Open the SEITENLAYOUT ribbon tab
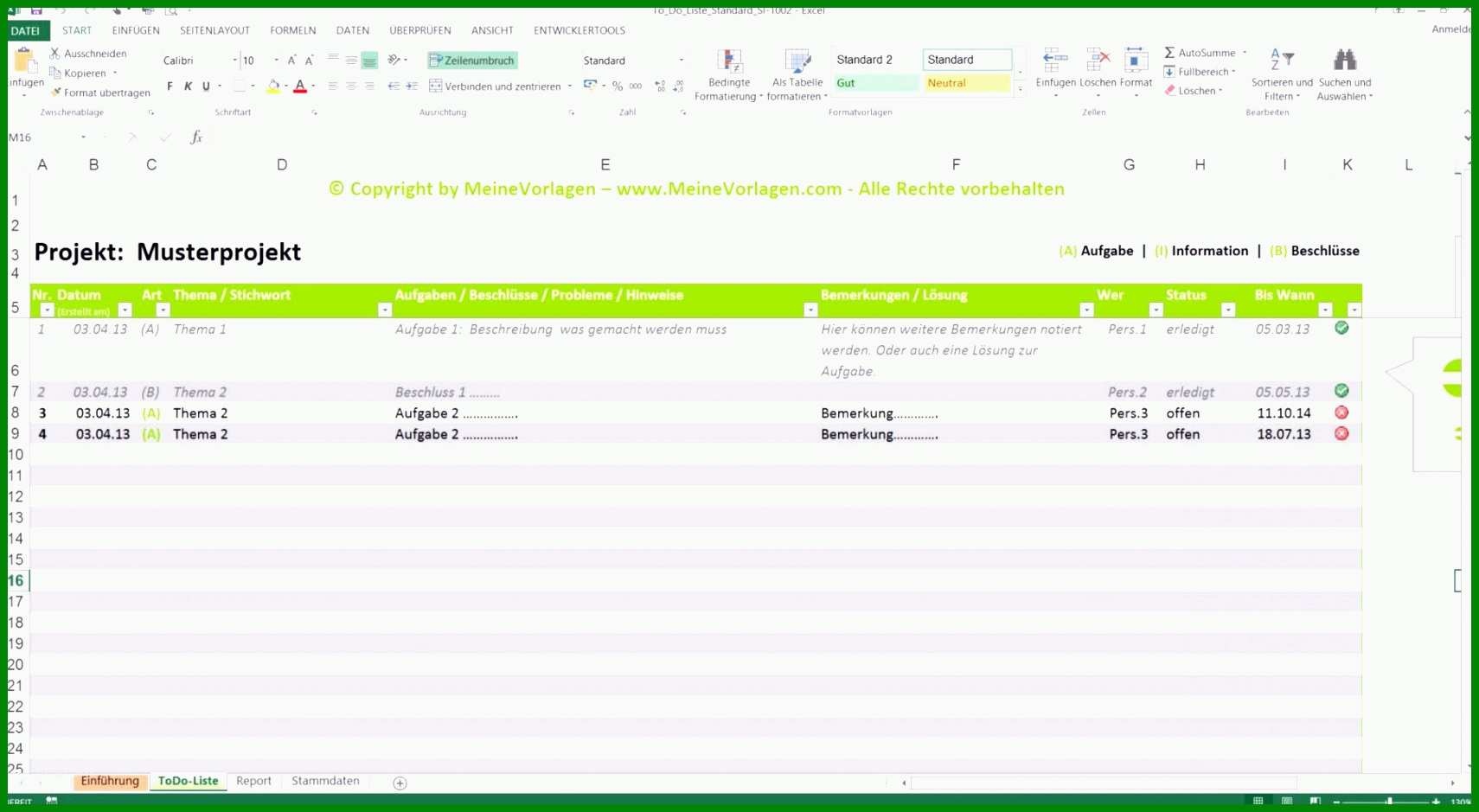This screenshot has width=1479, height=812. pos(214,30)
